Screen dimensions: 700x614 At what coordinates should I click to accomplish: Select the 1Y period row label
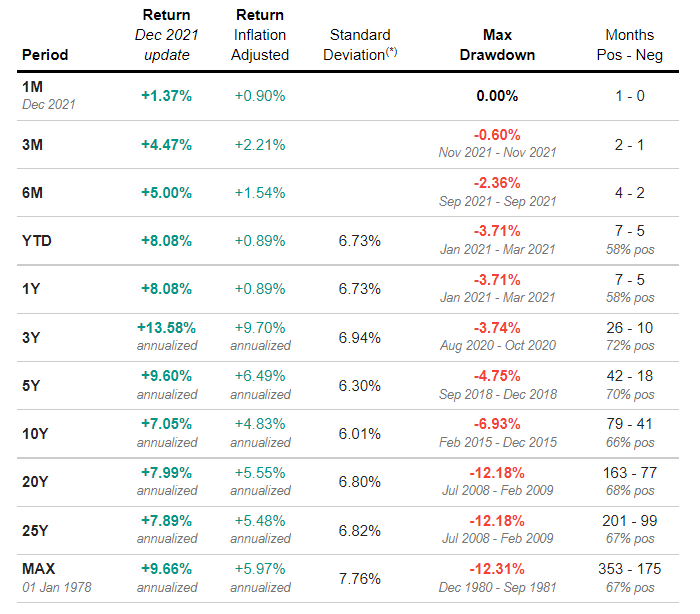pos(32,288)
